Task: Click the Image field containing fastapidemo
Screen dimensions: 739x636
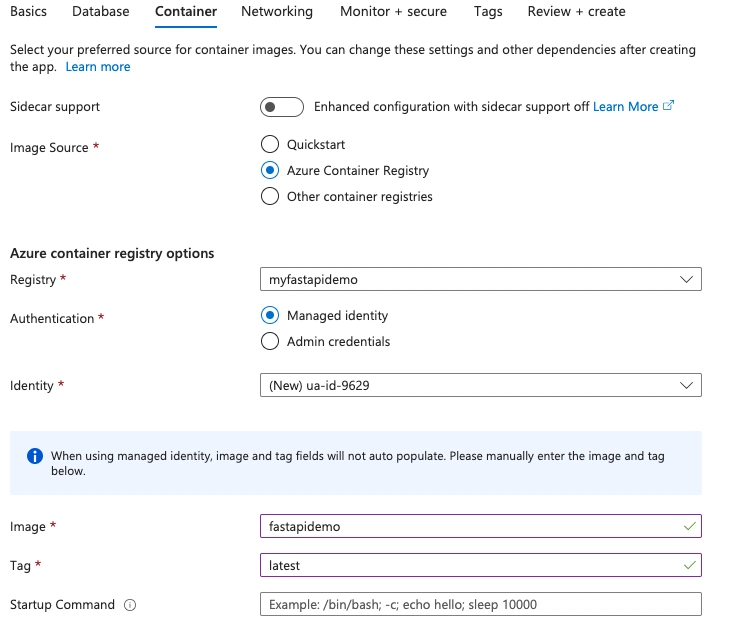Action: (x=481, y=526)
